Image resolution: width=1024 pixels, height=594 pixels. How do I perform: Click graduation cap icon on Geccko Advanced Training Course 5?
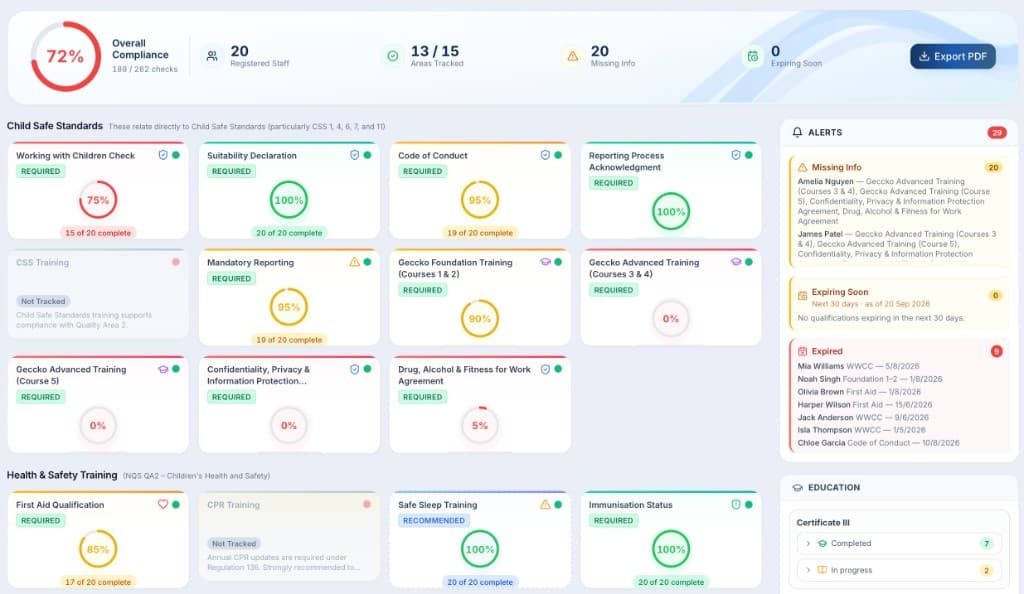click(163, 369)
